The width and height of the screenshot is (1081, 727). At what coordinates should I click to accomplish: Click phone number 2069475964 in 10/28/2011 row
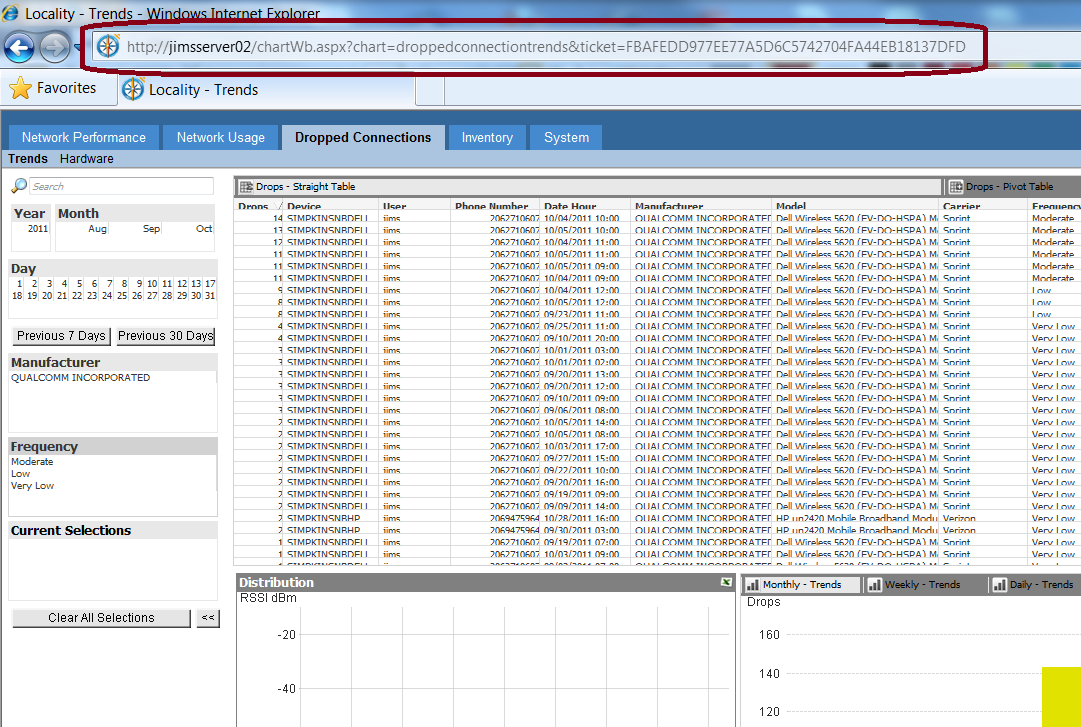(515, 518)
